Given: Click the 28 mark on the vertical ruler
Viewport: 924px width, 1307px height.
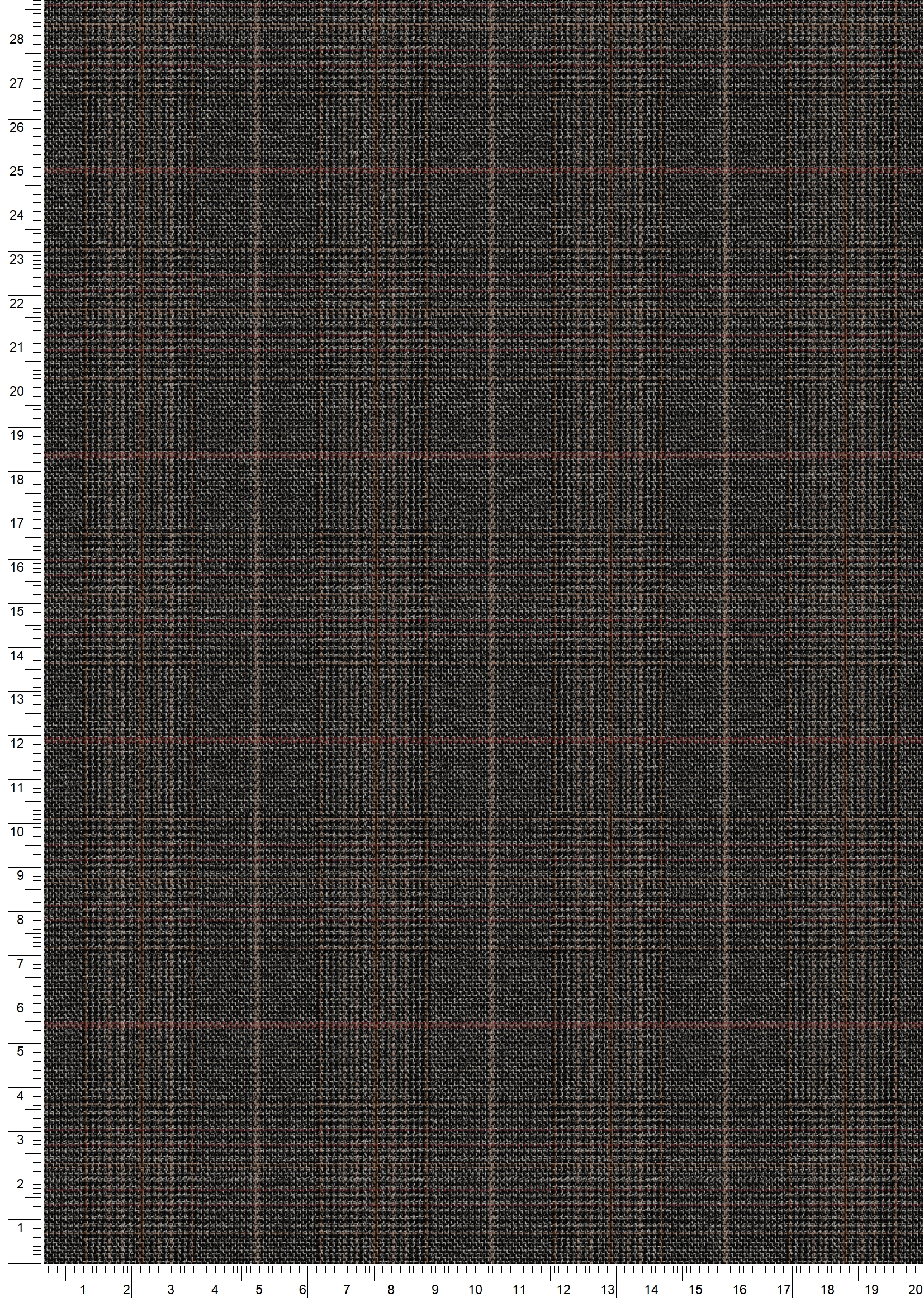Looking at the screenshot, I should tap(17, 39).
